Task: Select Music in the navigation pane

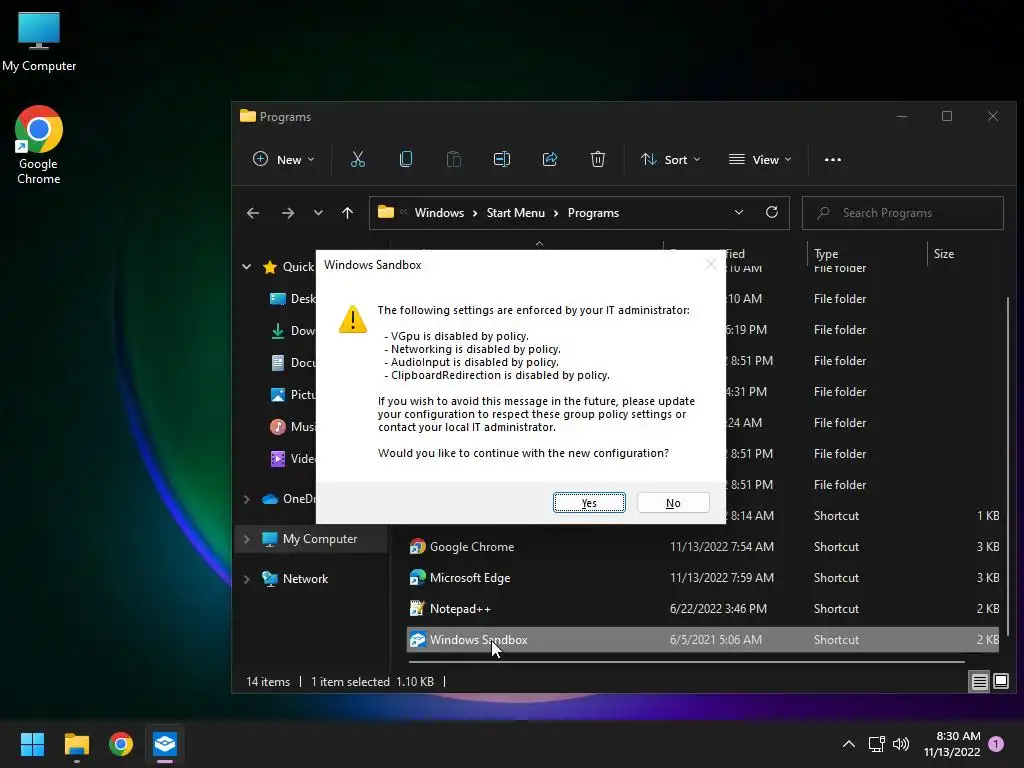Action: click(293, 426)
